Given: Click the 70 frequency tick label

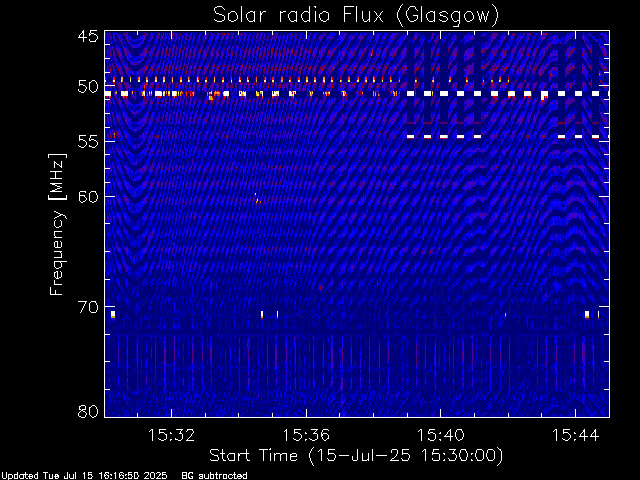Looking at the screenshot, I should click(88, 307).
